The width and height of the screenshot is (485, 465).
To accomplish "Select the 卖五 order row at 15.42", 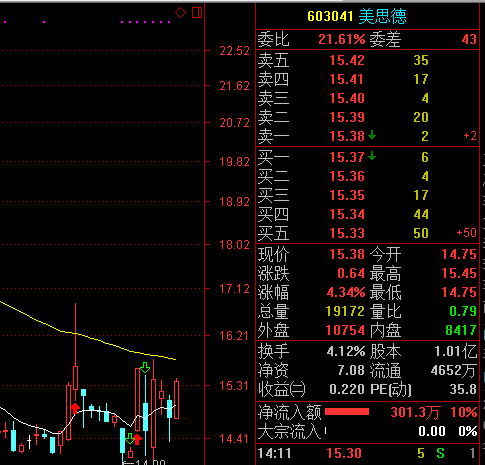I will pos(367,60).
